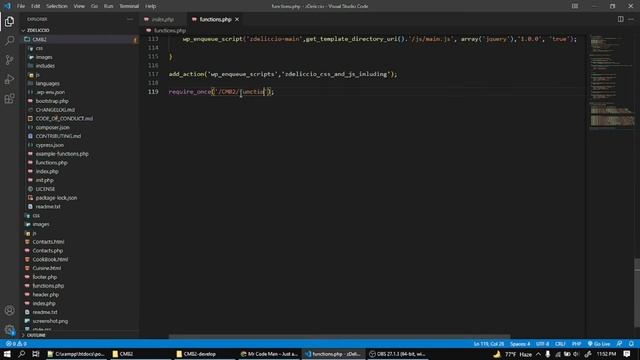
Task: Open the Explorer view in activity bar
Action: click(x=9, y=21)
